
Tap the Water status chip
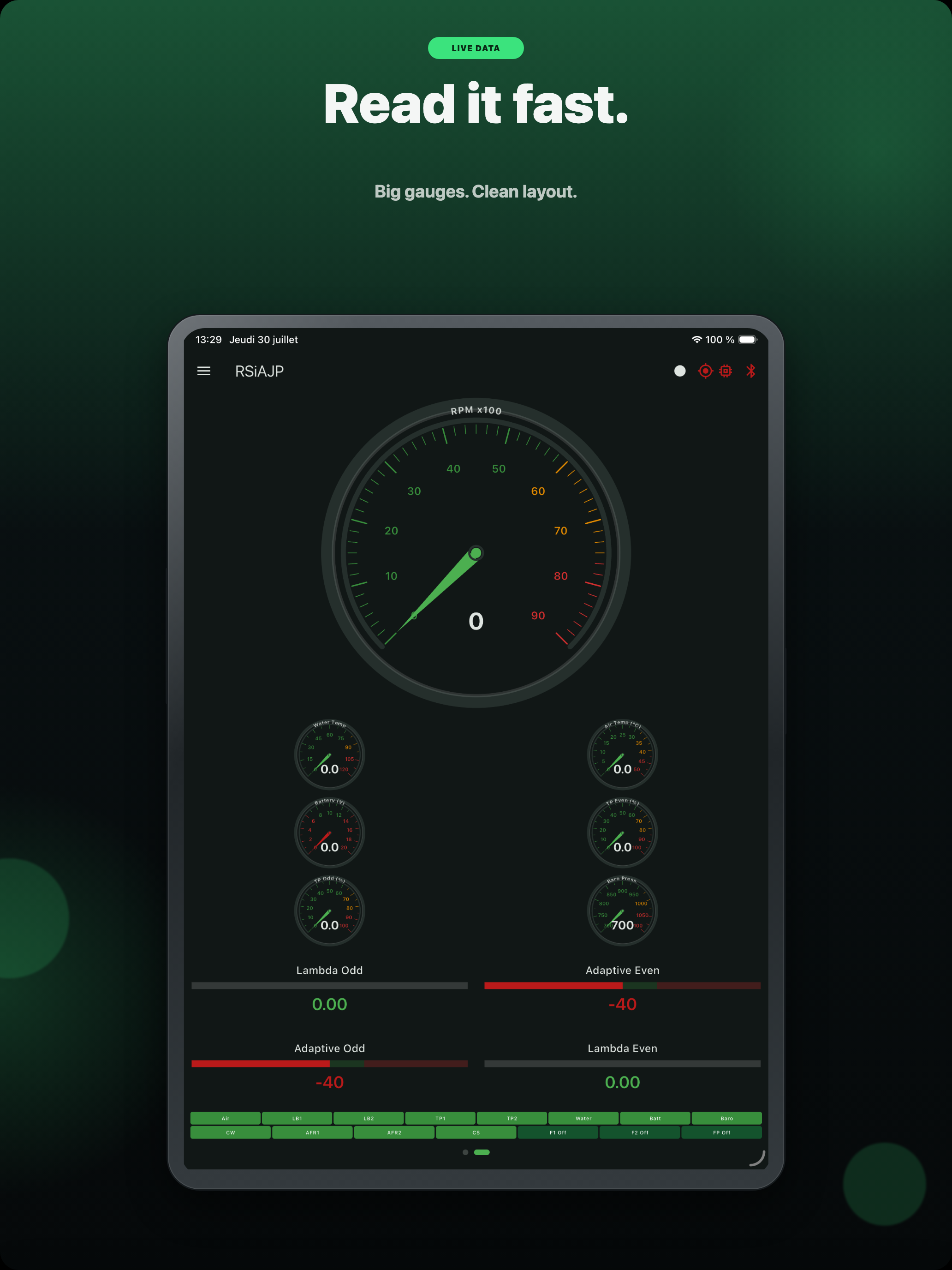583,1118
